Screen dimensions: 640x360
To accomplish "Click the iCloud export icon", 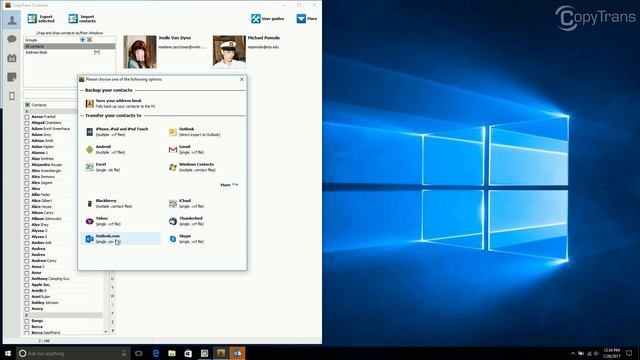I will pyautogui.click(x=173, y=203).
